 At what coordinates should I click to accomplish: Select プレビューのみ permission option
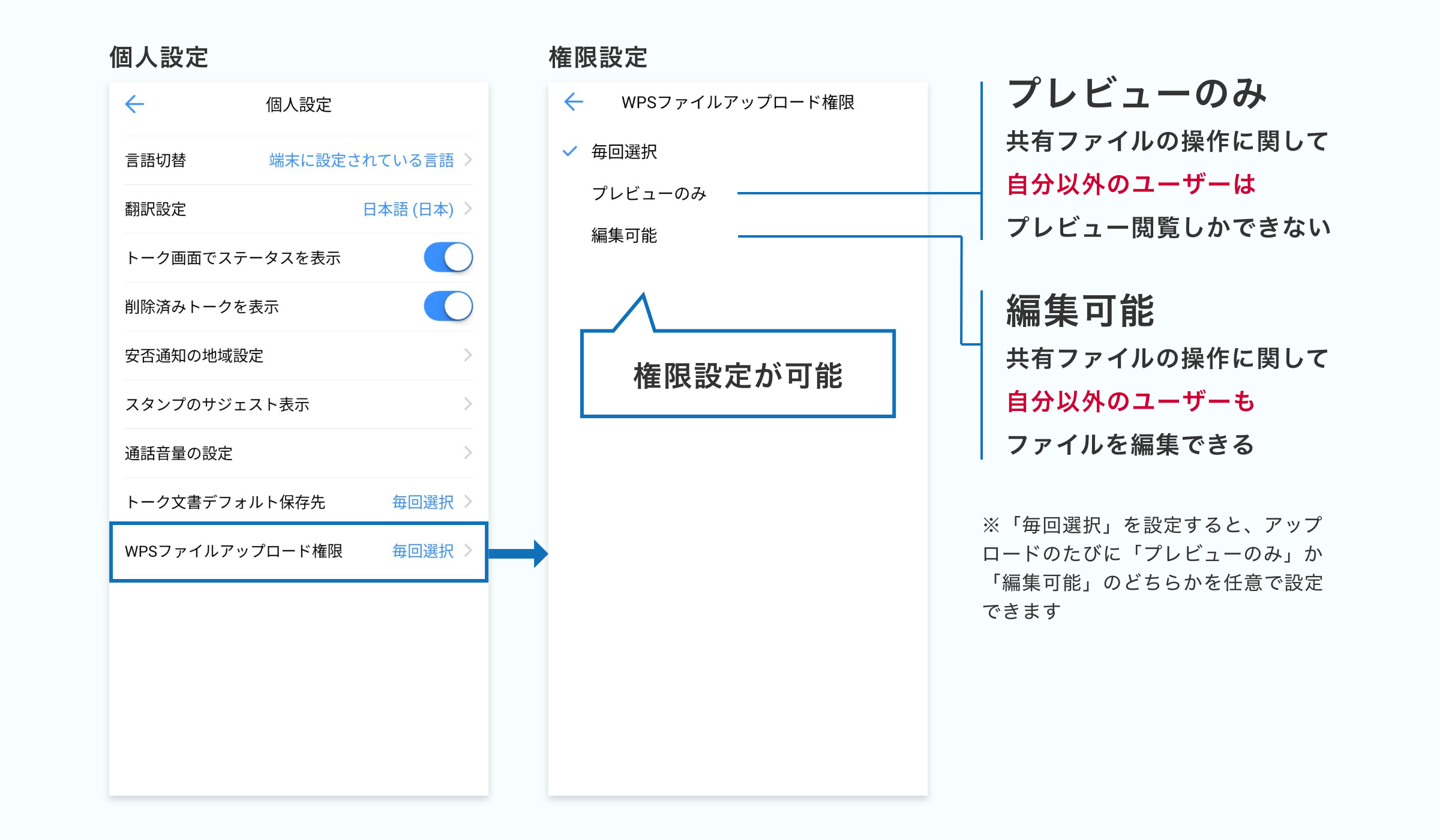click(x=649, y=193)
